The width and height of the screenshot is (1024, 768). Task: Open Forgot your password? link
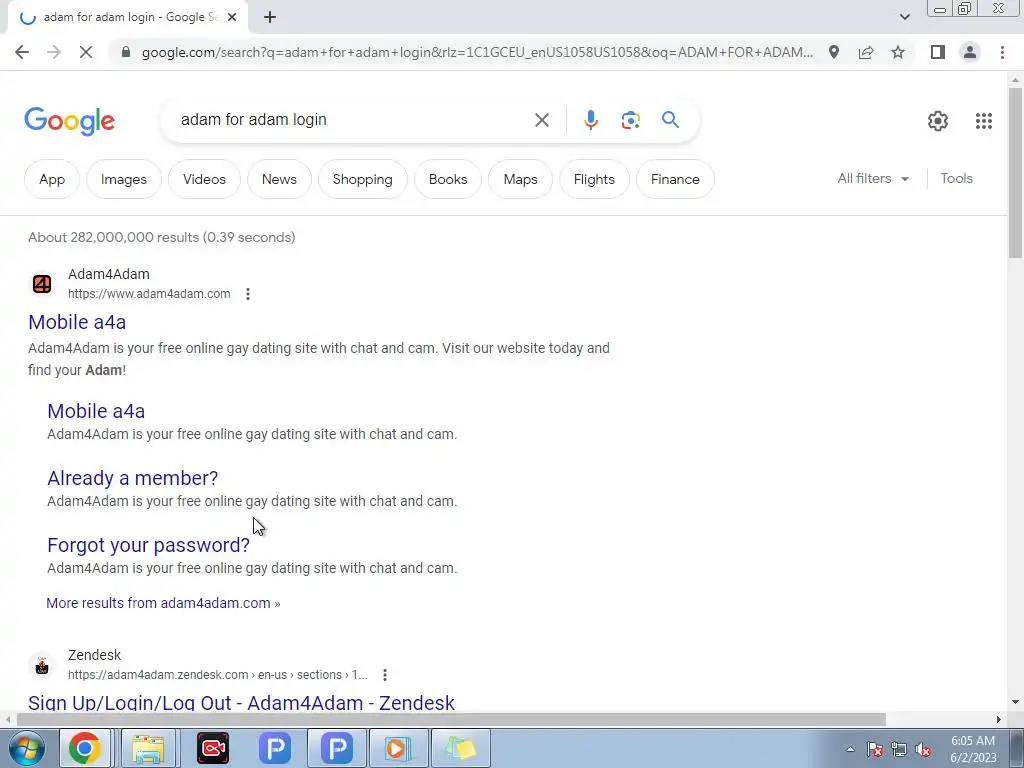click(148, 545)
